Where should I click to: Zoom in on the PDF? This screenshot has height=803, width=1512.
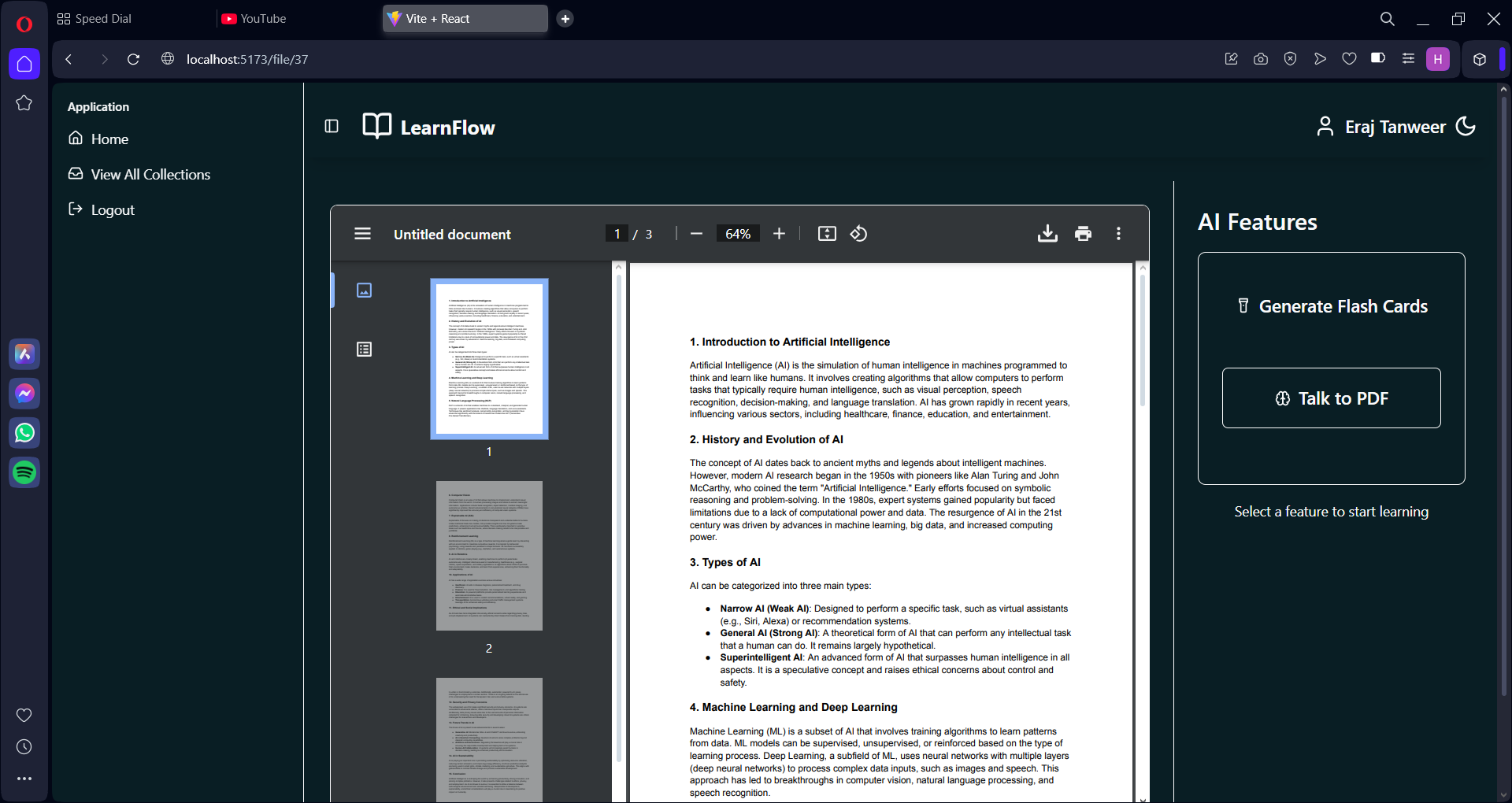pyautogui.click(x=779, y=234)
